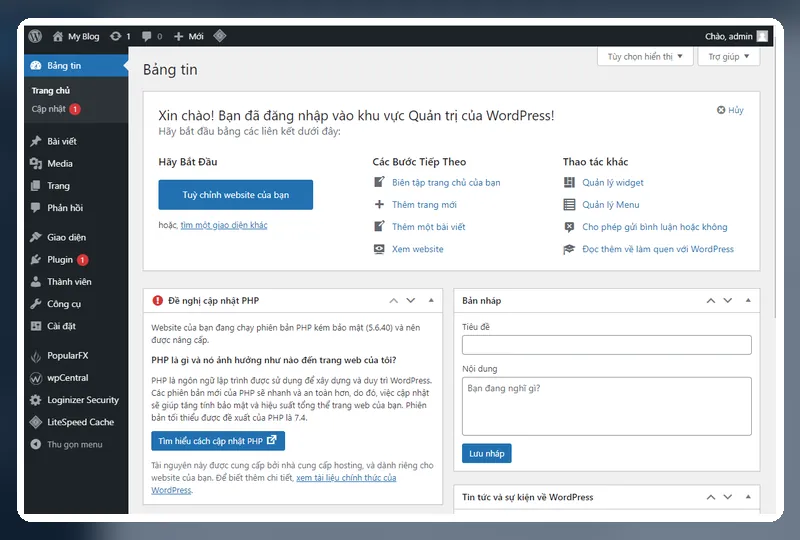The width and height of the screenshot is (800, 540).
Task: Focus the Nội dung draft textarea
Action: pos(607,406)
